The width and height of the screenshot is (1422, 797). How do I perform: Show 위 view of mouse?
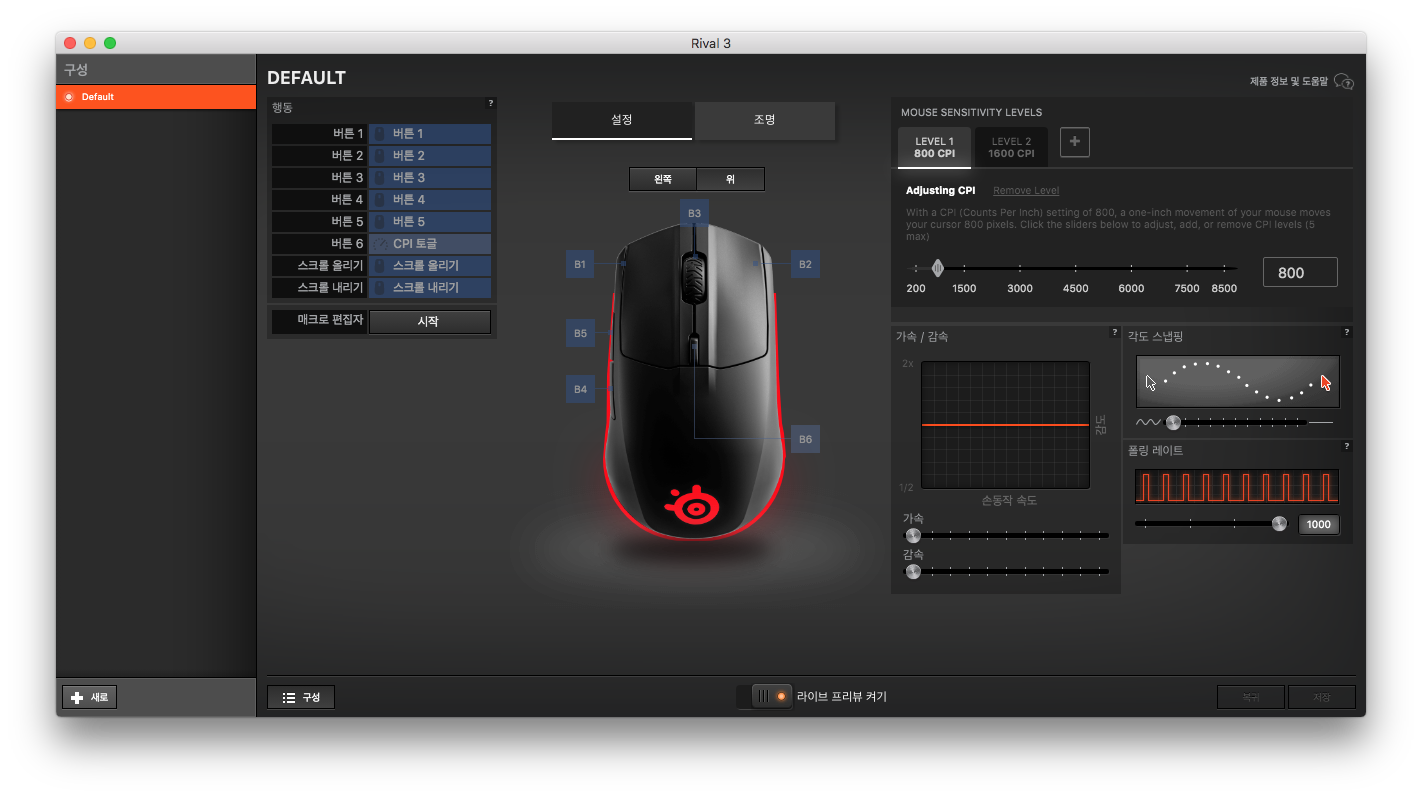click(730, 179)
